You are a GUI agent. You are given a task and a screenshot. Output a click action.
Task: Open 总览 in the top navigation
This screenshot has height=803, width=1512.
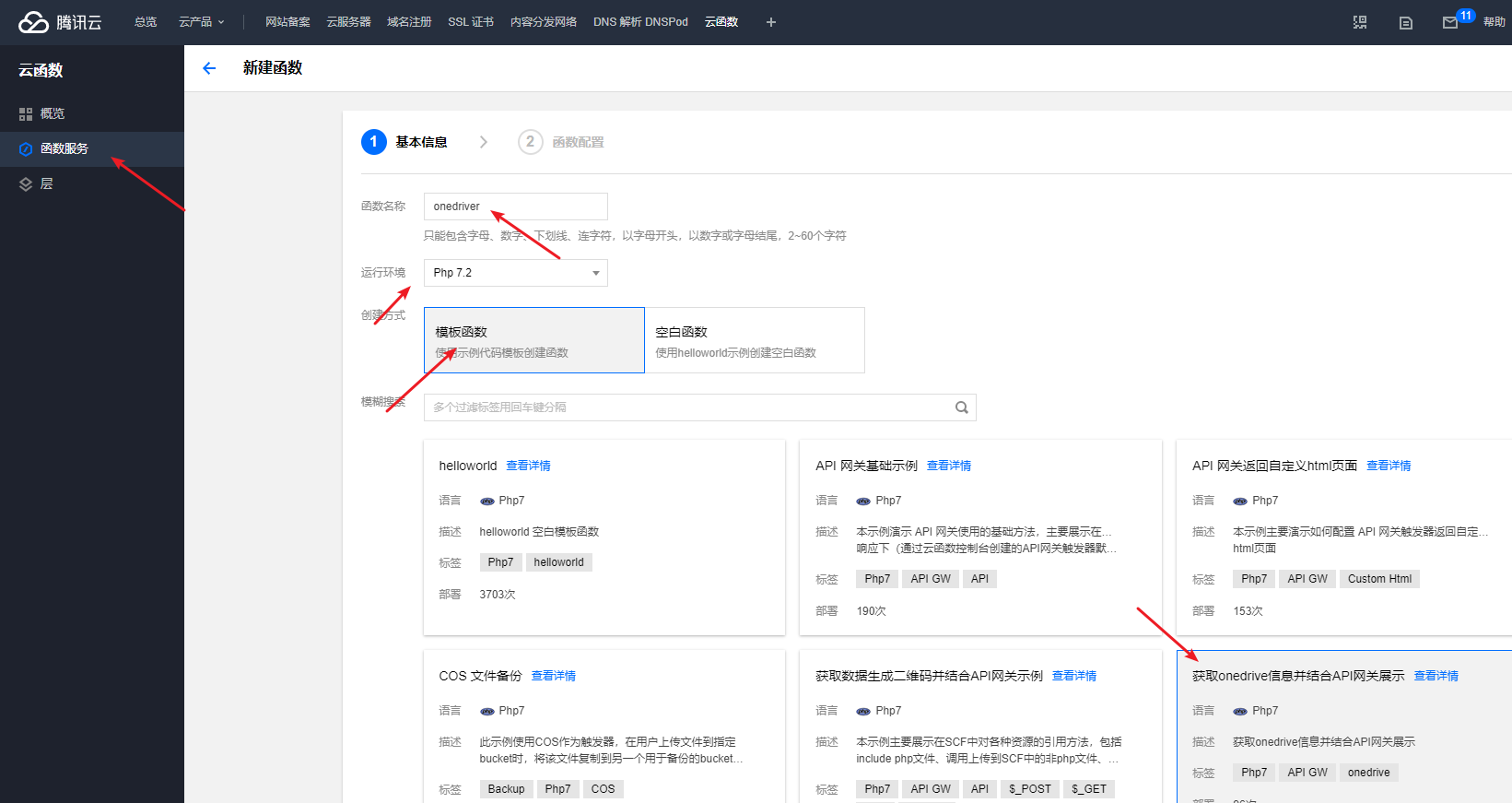146,22
